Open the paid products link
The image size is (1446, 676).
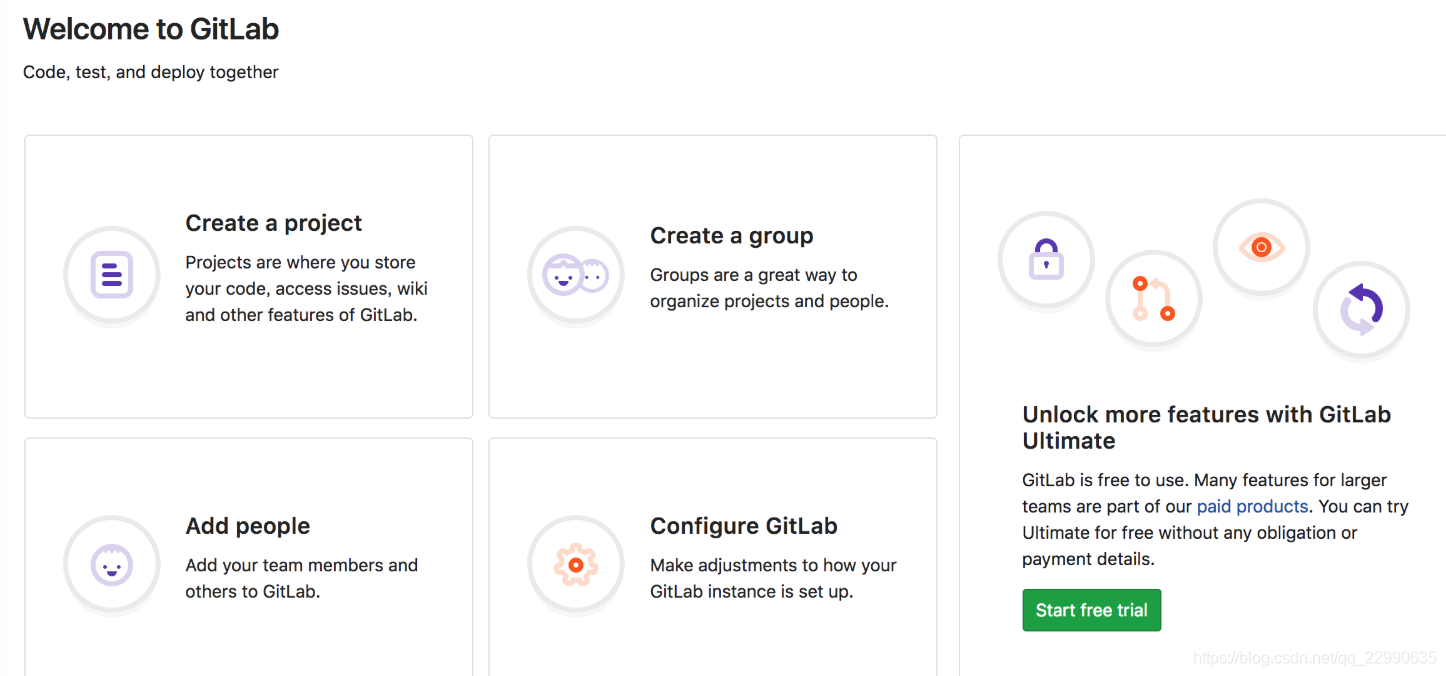[x=1252, y=506]
